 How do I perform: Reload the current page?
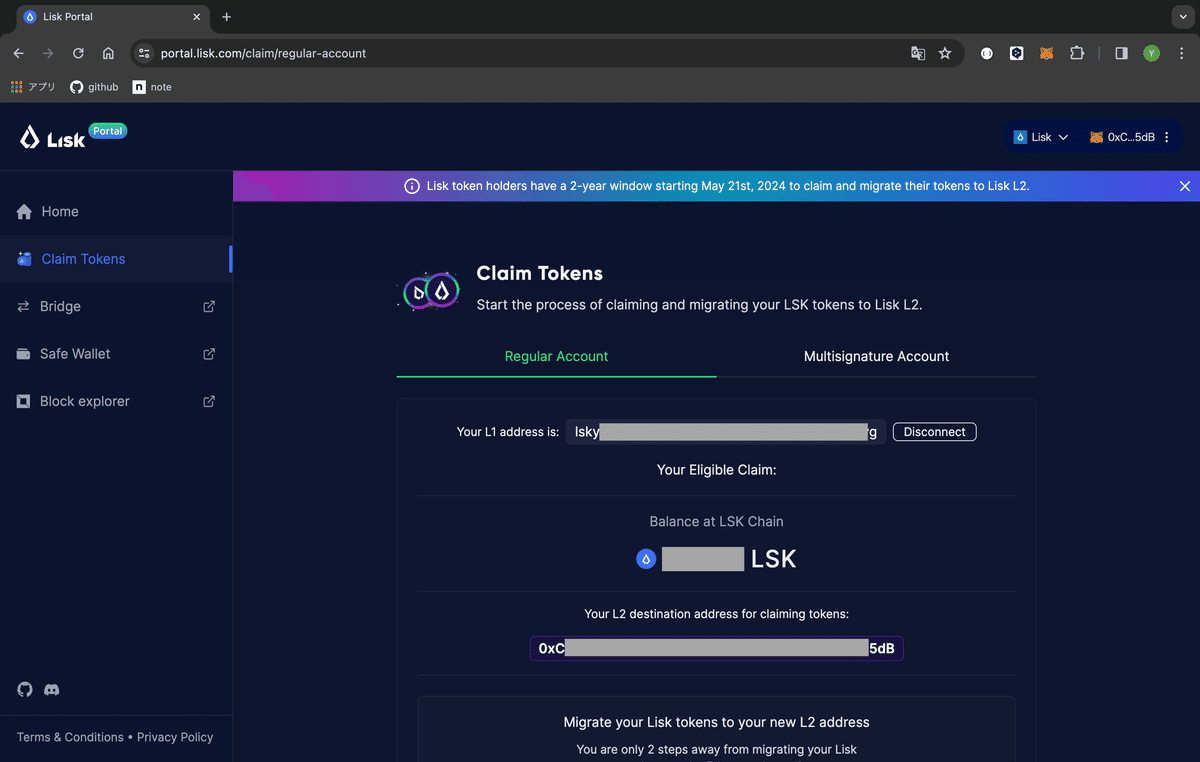[78, 53]
